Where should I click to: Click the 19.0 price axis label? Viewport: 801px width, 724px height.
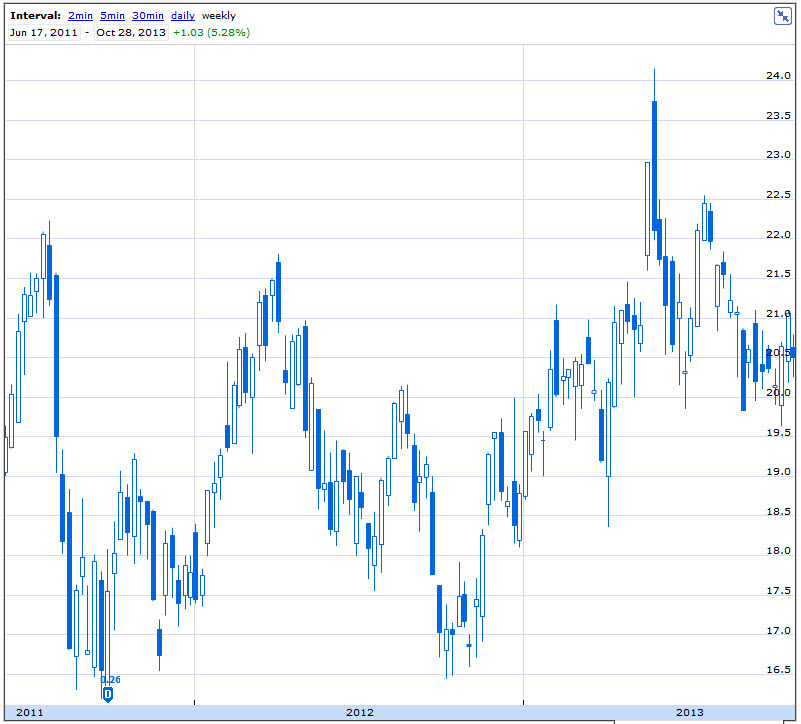coord(778,472)
